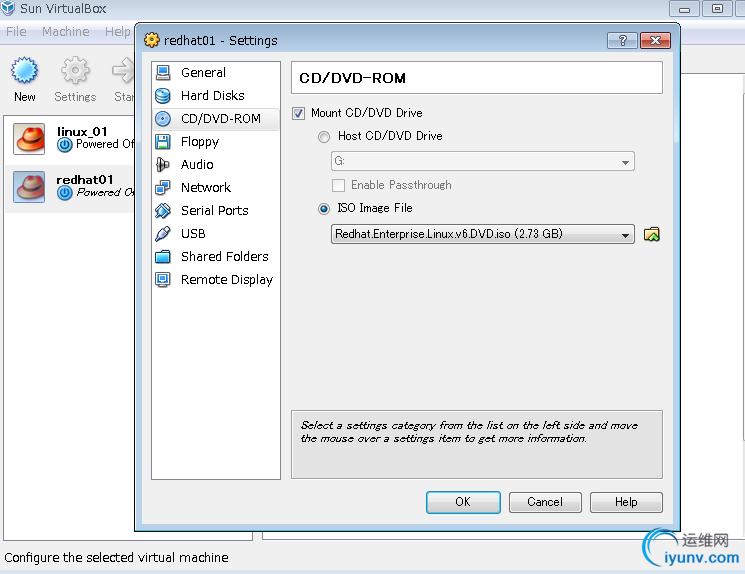Click the CD/DVD-ROM disc icon in sidebar

[x=163, y=119]
